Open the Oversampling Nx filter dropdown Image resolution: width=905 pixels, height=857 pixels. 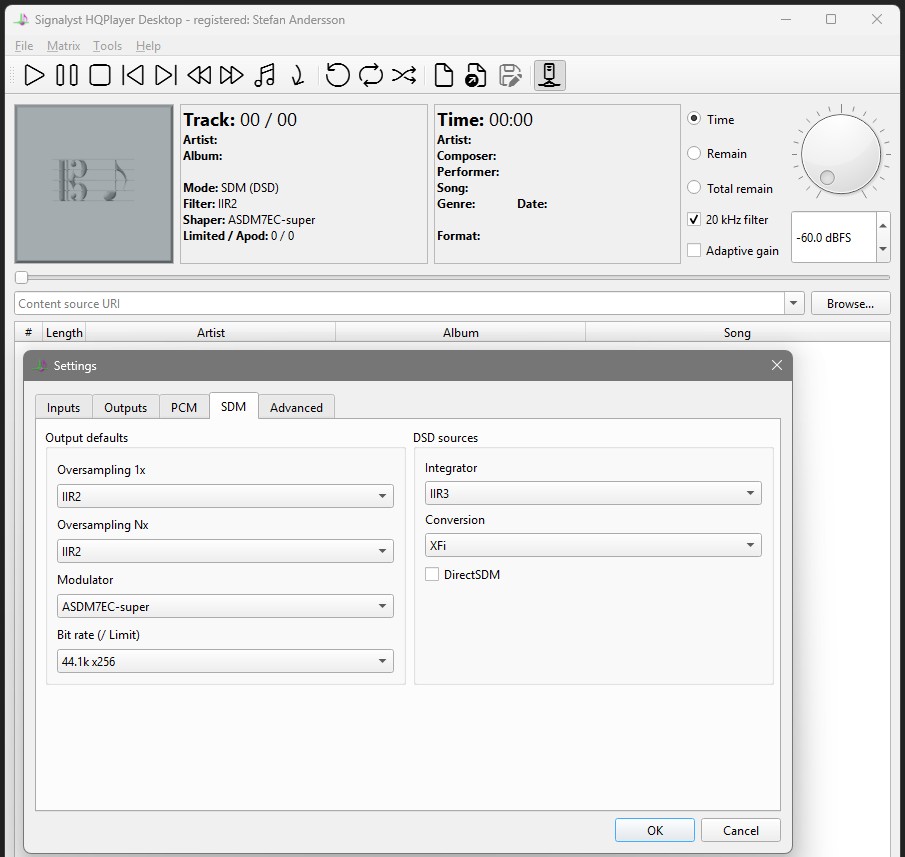click(x=225, y=551)
